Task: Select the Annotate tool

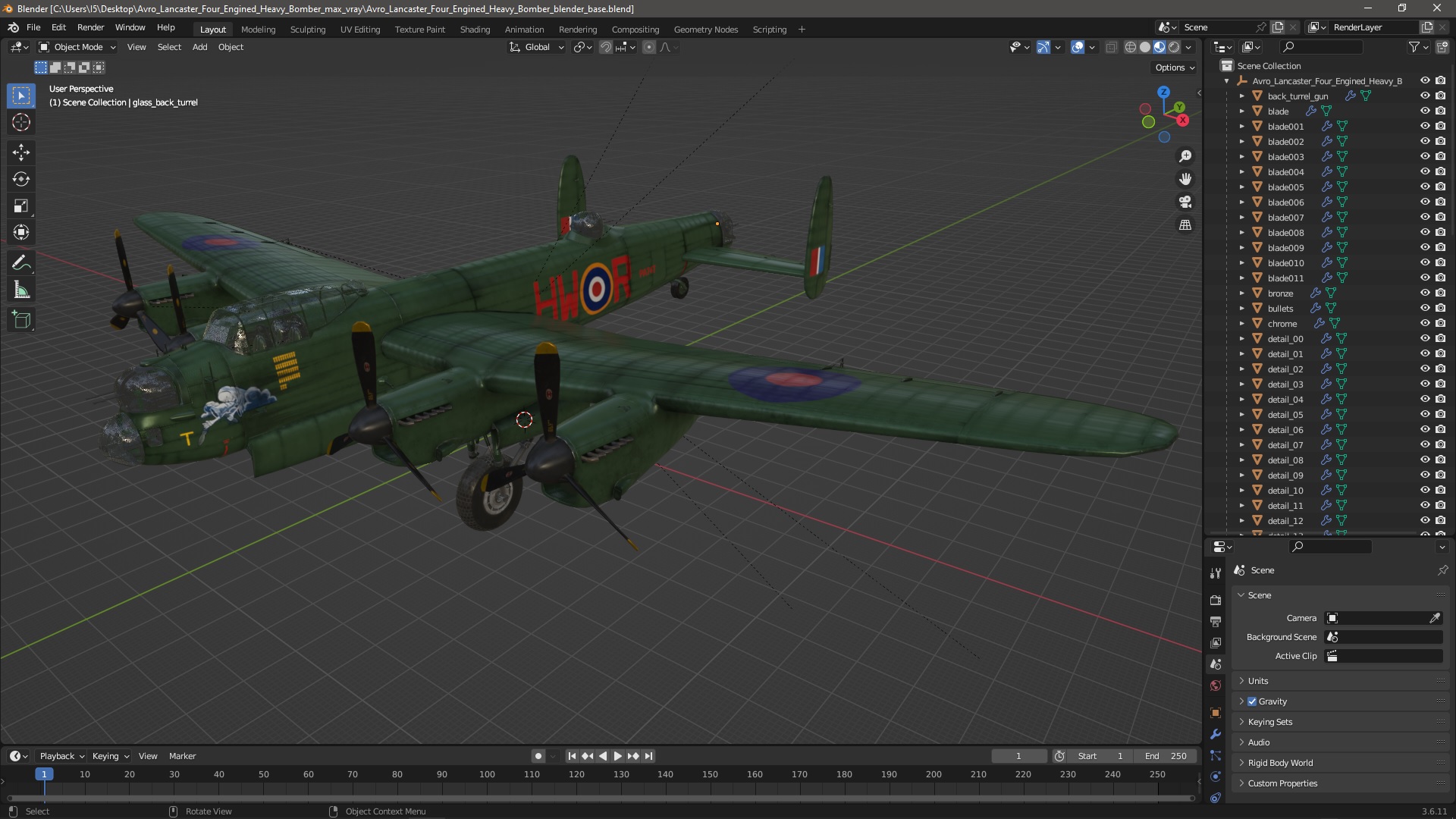Action: (21, 263)
